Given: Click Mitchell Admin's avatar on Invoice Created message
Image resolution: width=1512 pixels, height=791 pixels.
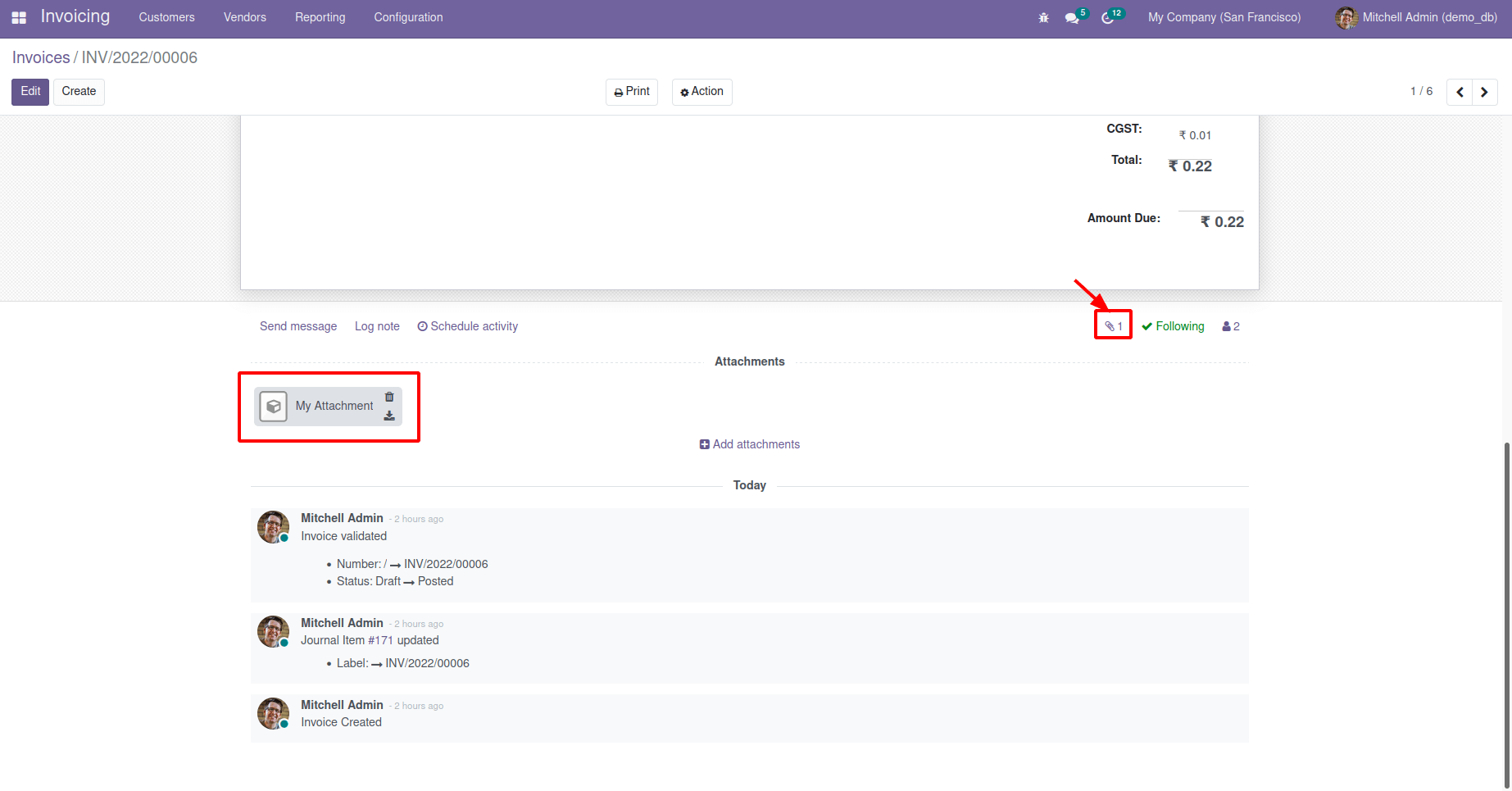Looking at the screenshot, I should click(x=273, y=713).
